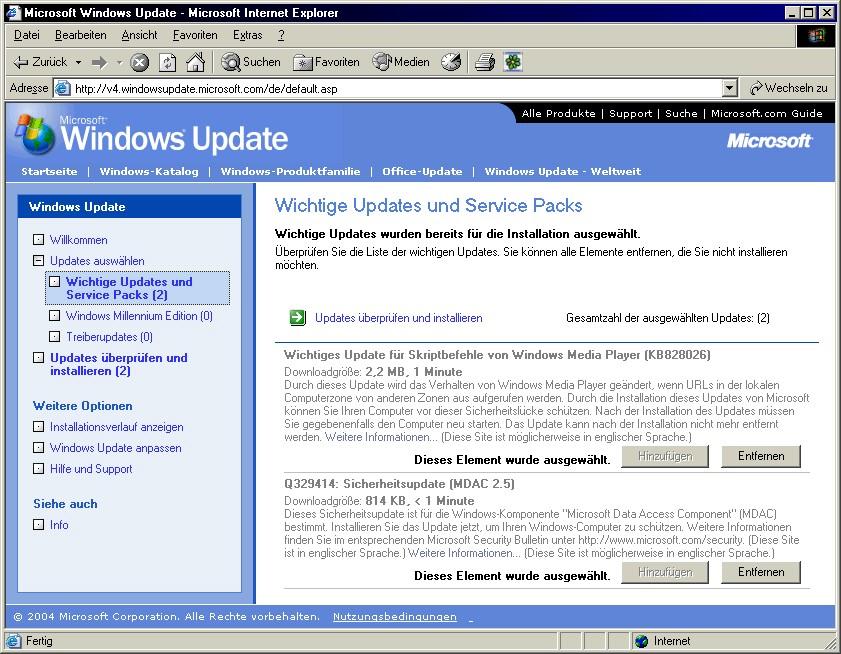
Task: Open the Treiberupdates (0) category
Action: pyautogui.click(x=109, y=337)
